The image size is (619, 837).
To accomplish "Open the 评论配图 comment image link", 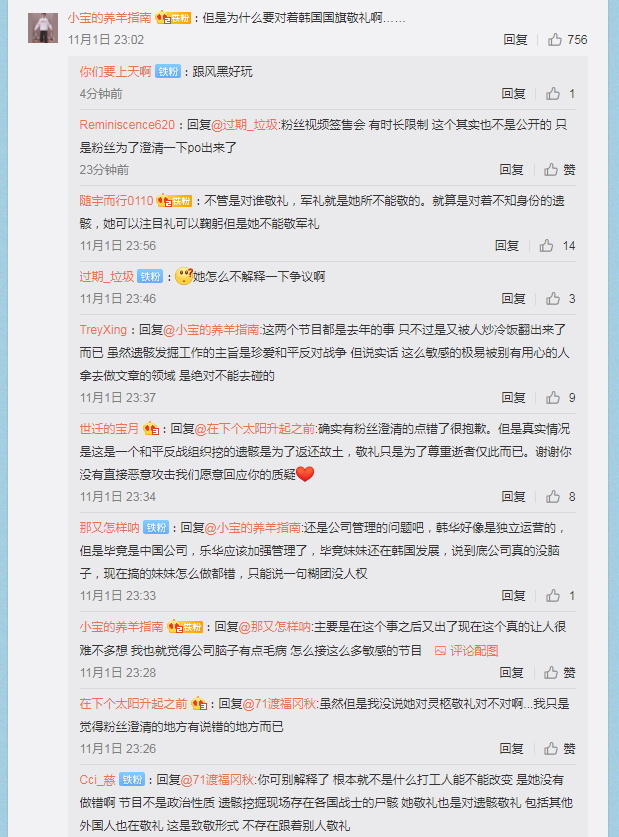I will pyautogui.click(x=466, y=651).
